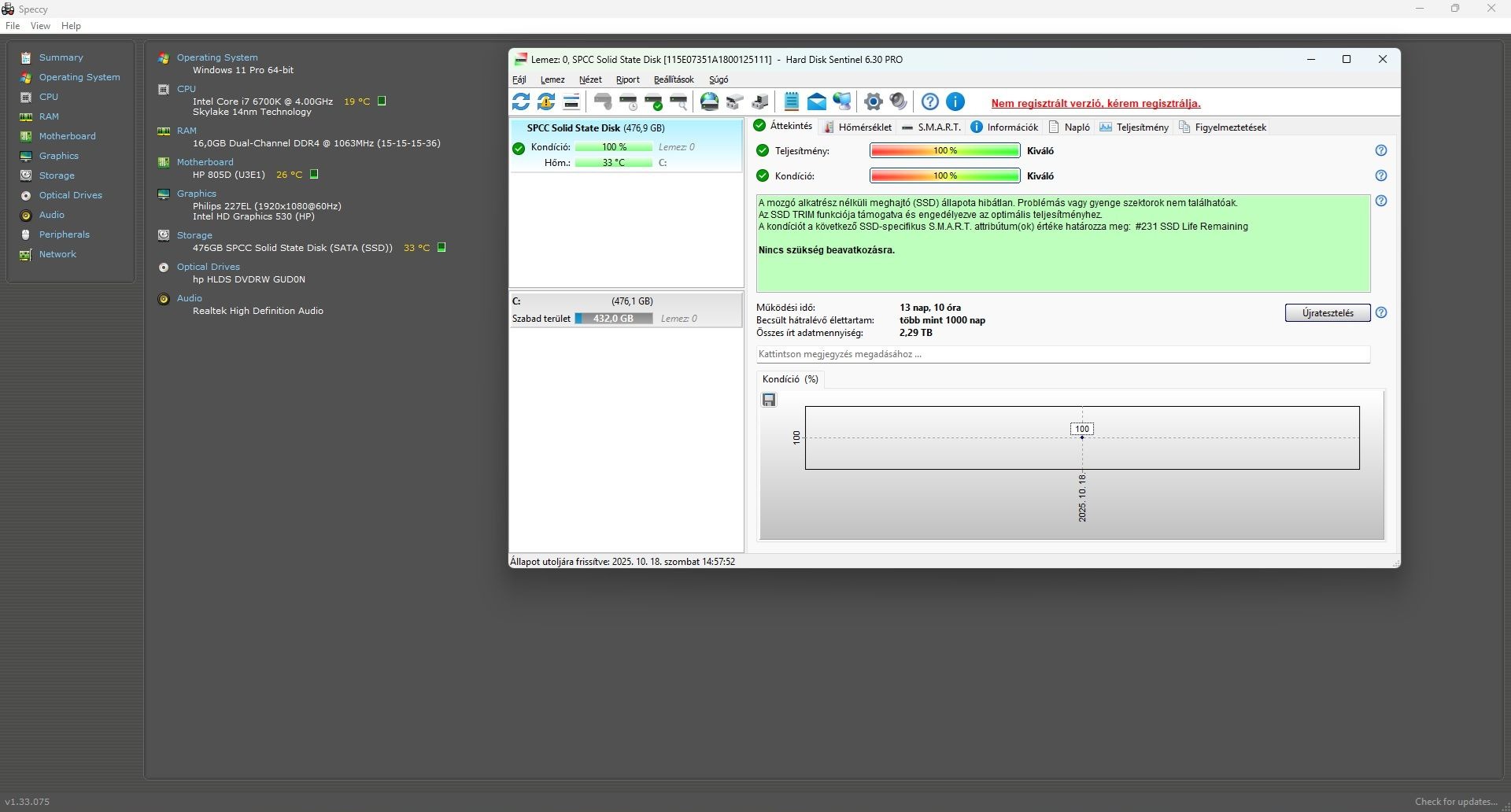This screenshot has width=1511, height=812.
Task: Select Graphics in Speccy sidebar
Action: [x=59, y=156]
